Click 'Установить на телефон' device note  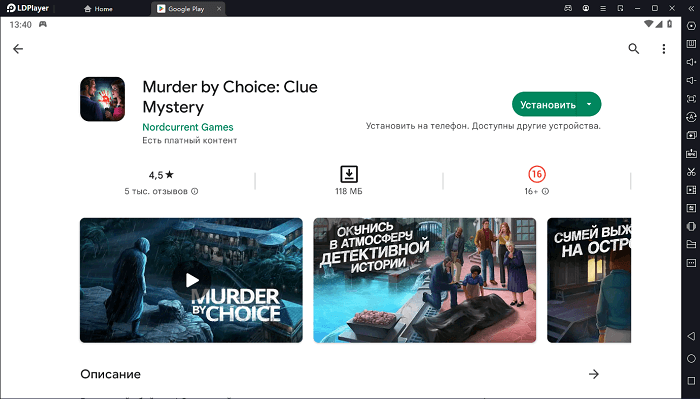point(483,126)
